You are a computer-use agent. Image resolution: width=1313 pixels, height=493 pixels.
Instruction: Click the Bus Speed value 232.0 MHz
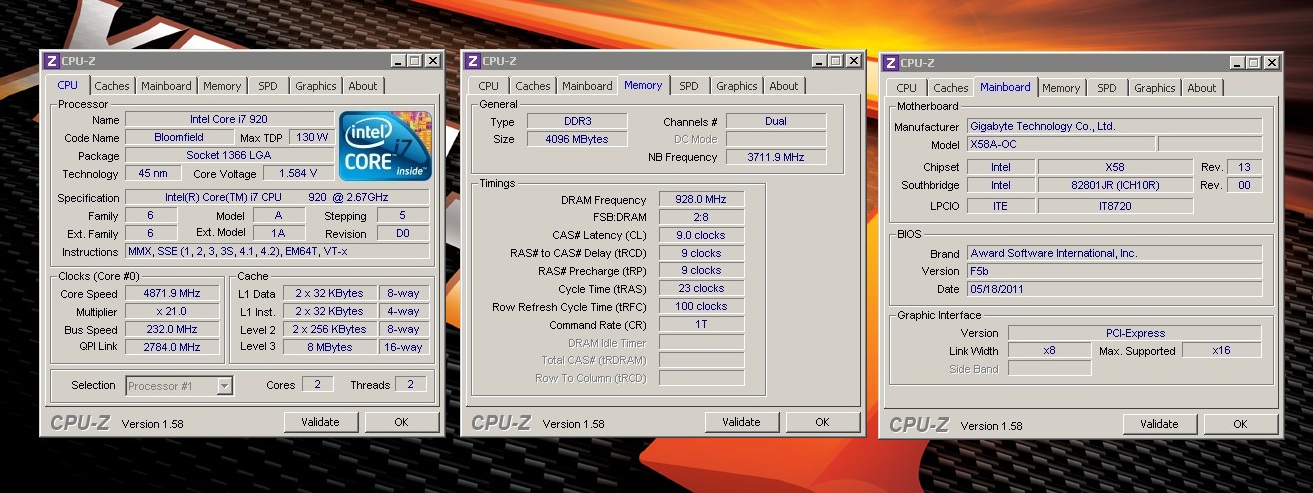click(171, 329)
